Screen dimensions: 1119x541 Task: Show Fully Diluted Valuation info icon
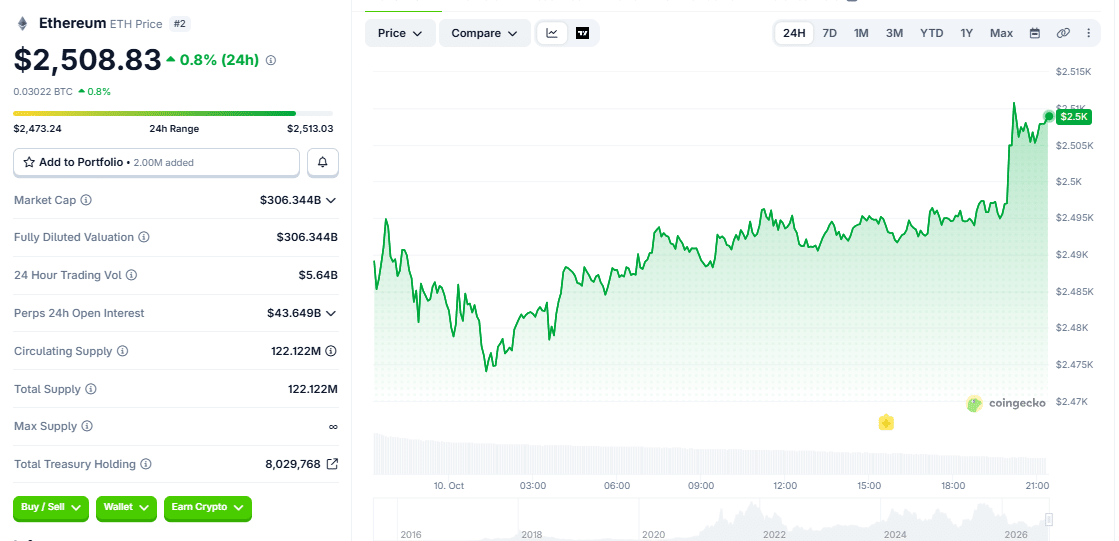coord(143,237)
